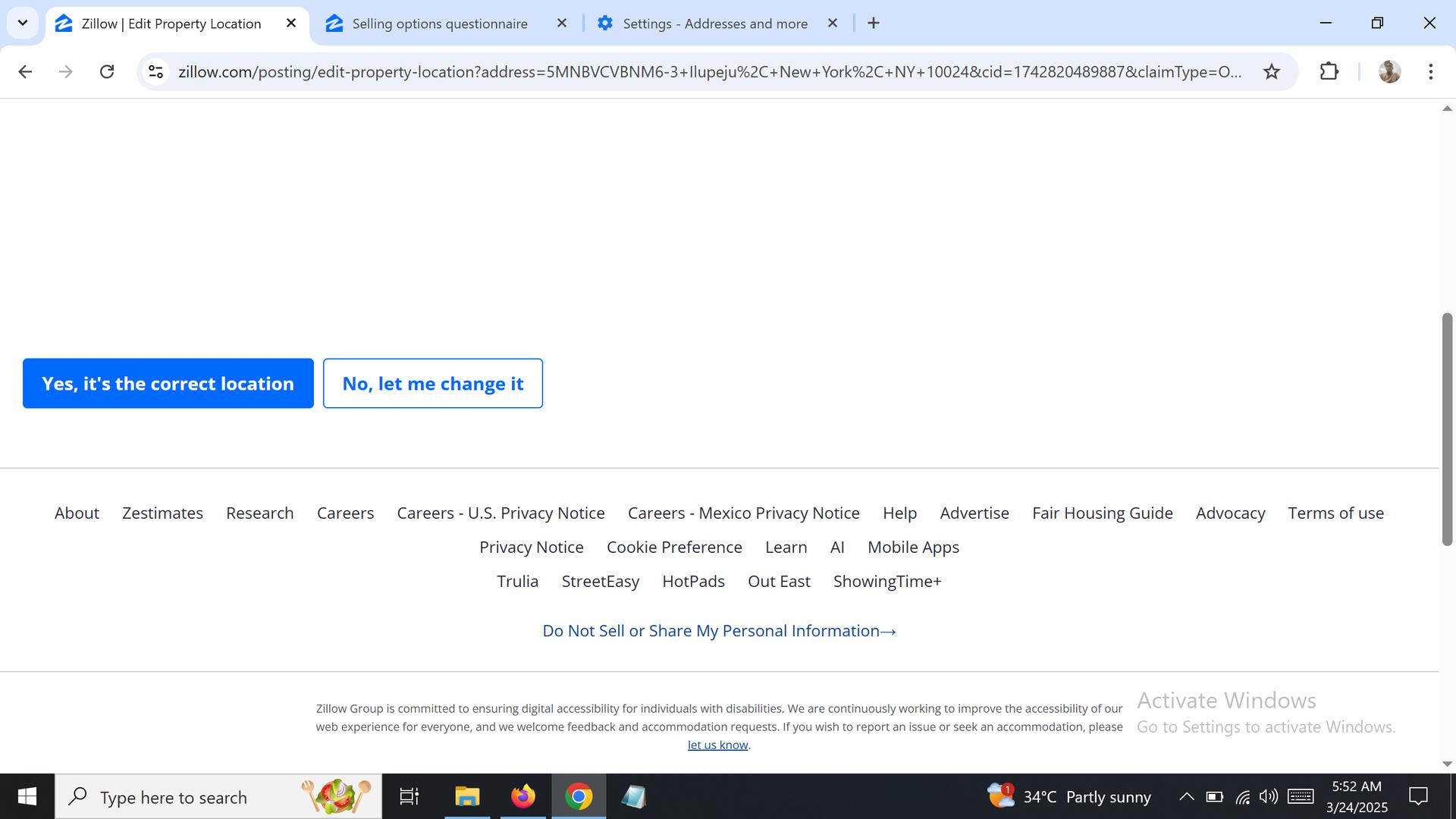Bookmark this page with star icon
The image size is (1456, 819).
pyautogui.click(x=1272, y=71)
